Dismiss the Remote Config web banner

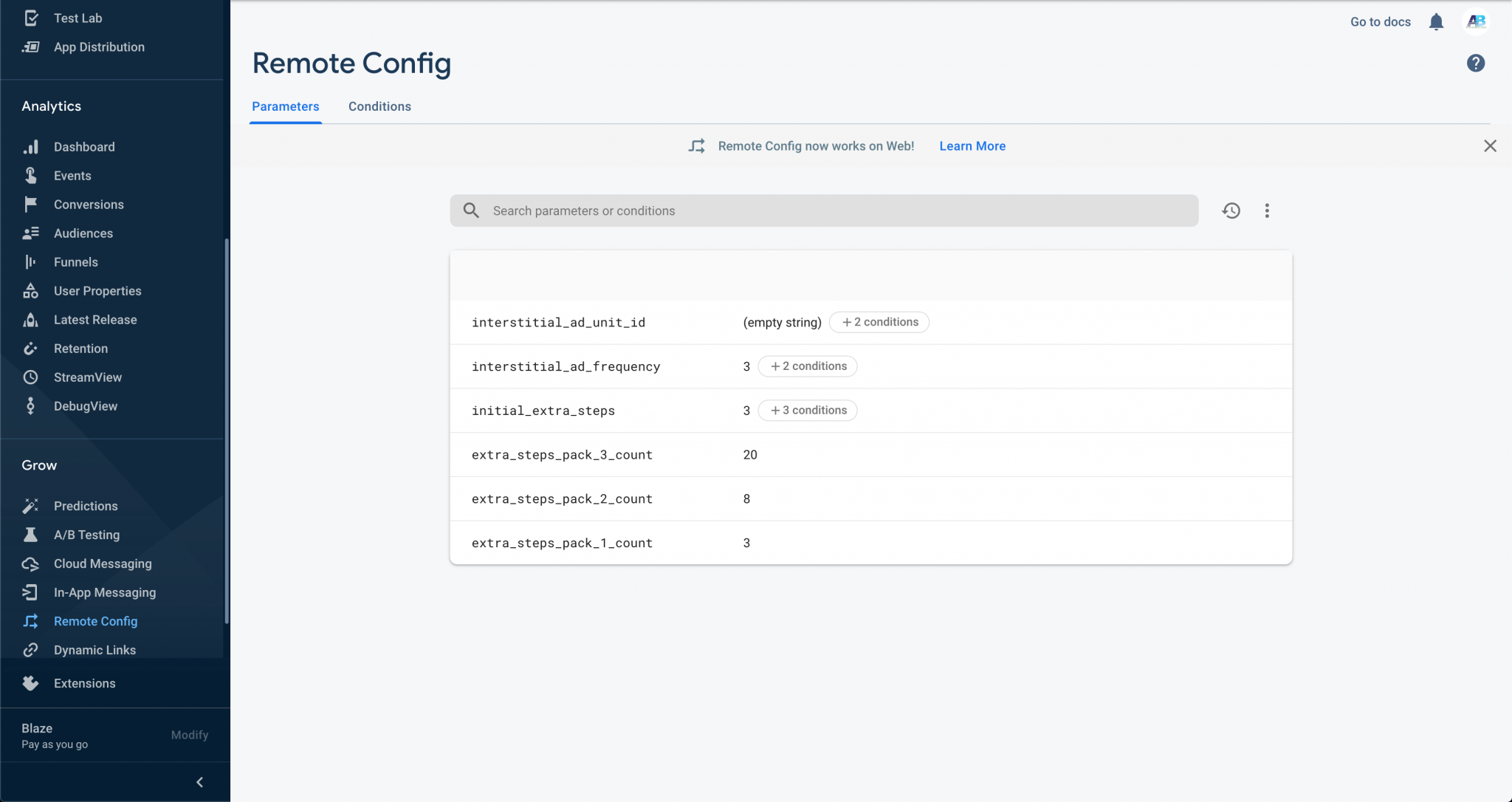1490,146
